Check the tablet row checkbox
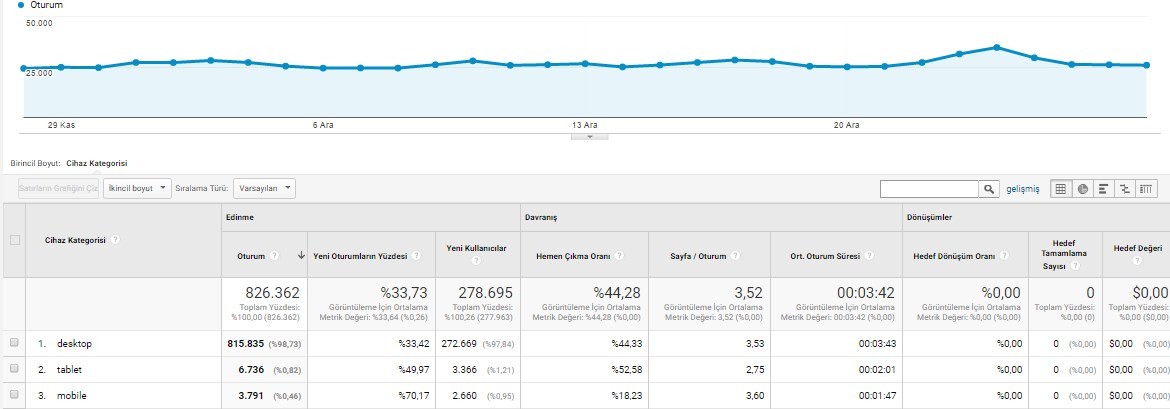Viewport: 1170px width, 409px height. click(x=13, y=369)
